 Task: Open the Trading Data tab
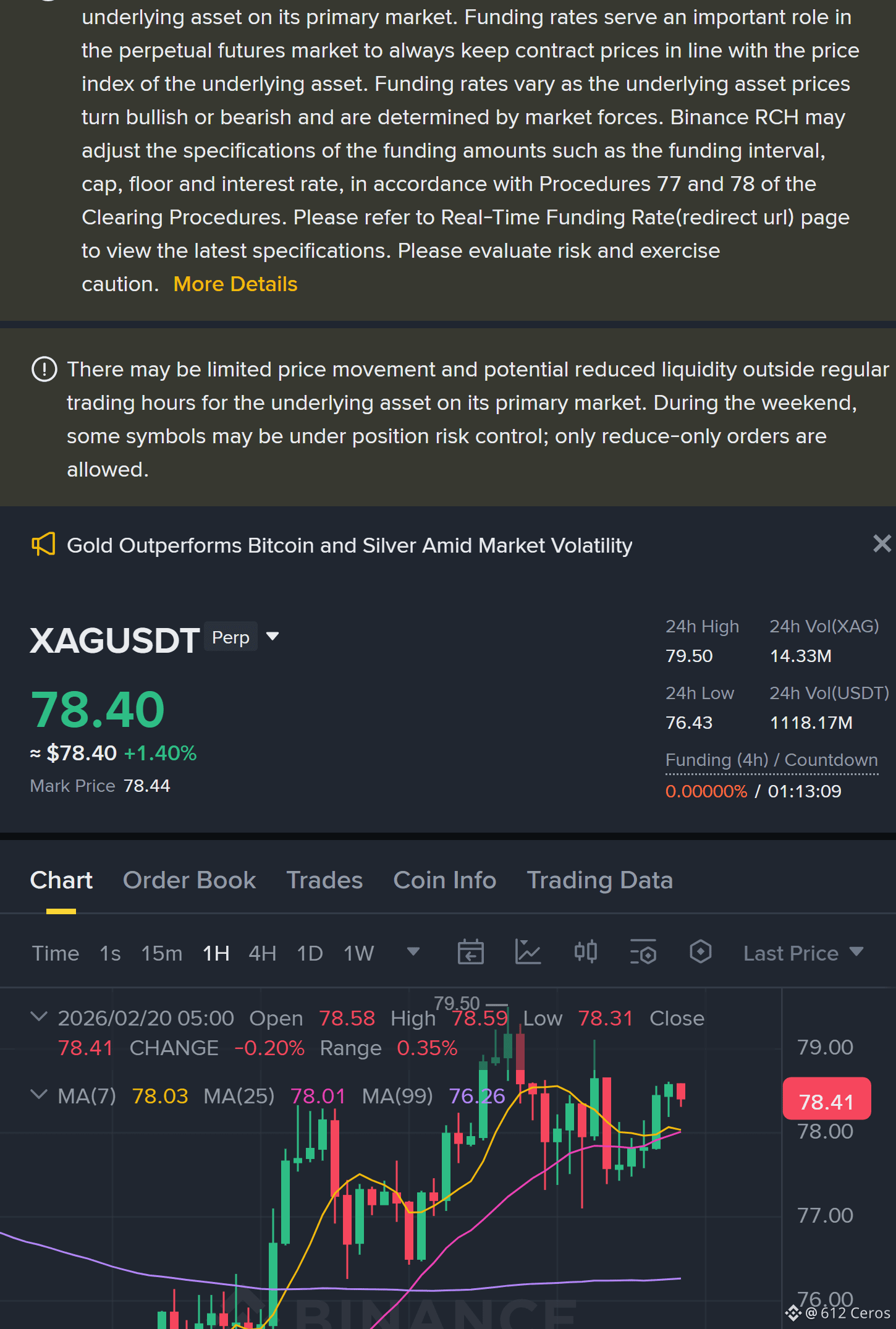599,880
